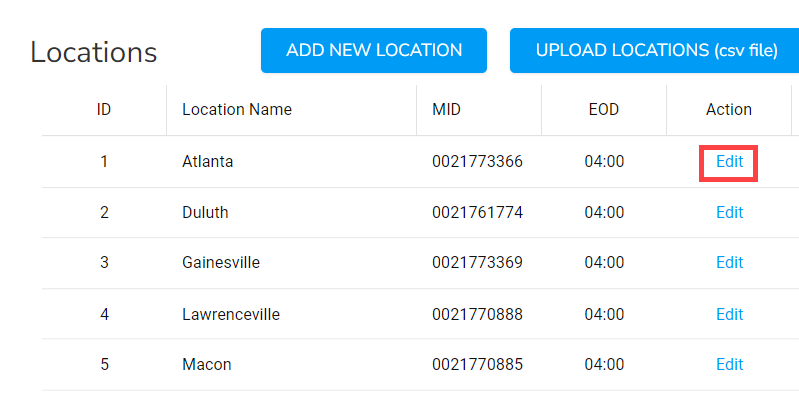Open the Macon Edit link
The height and width of the screenshot is (405, 799).
click(729, 365)
